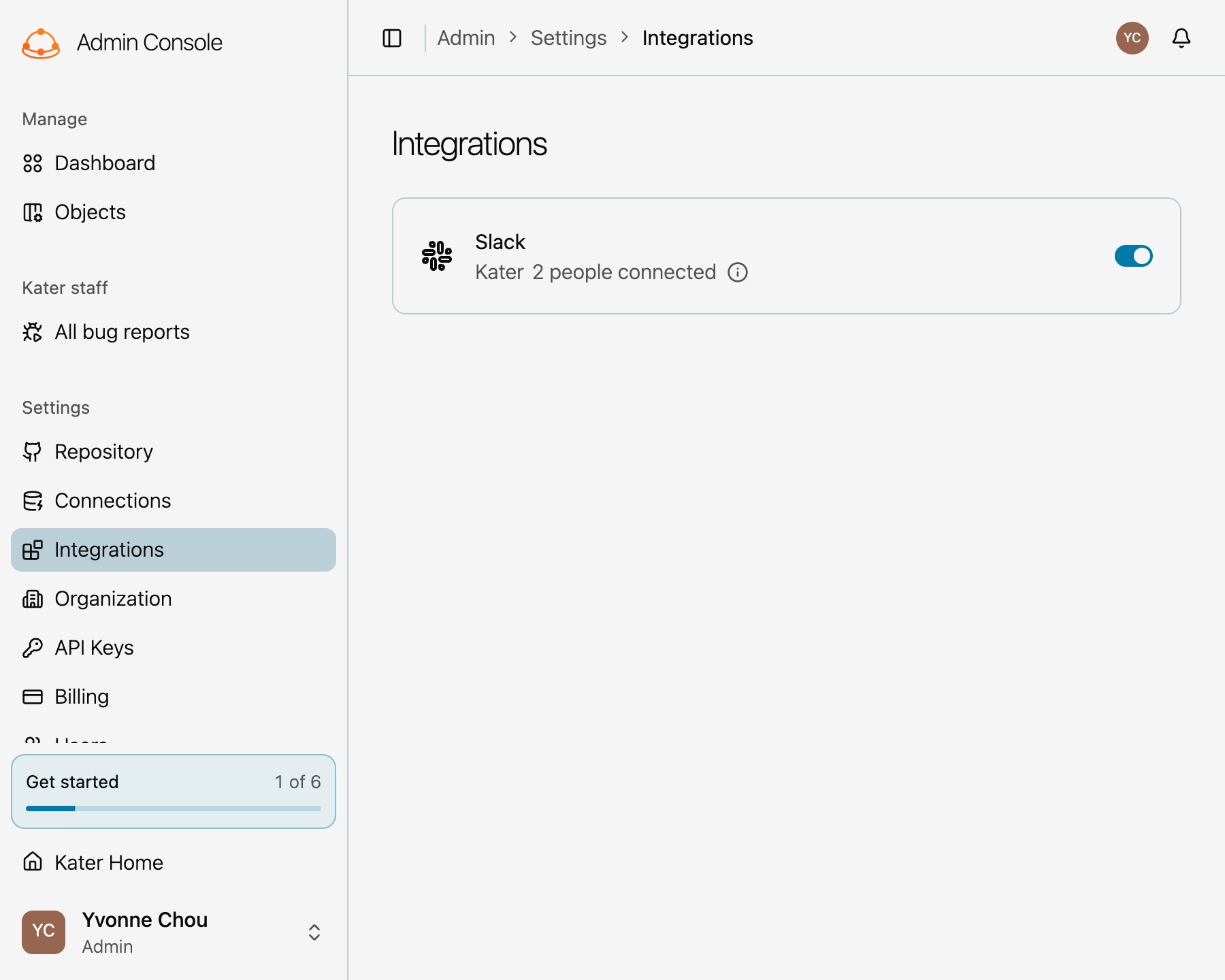The height and width of the screenshot is (980, 1225).
Task: Navigate to Admin breadcrumb
Action: (466, 38)
